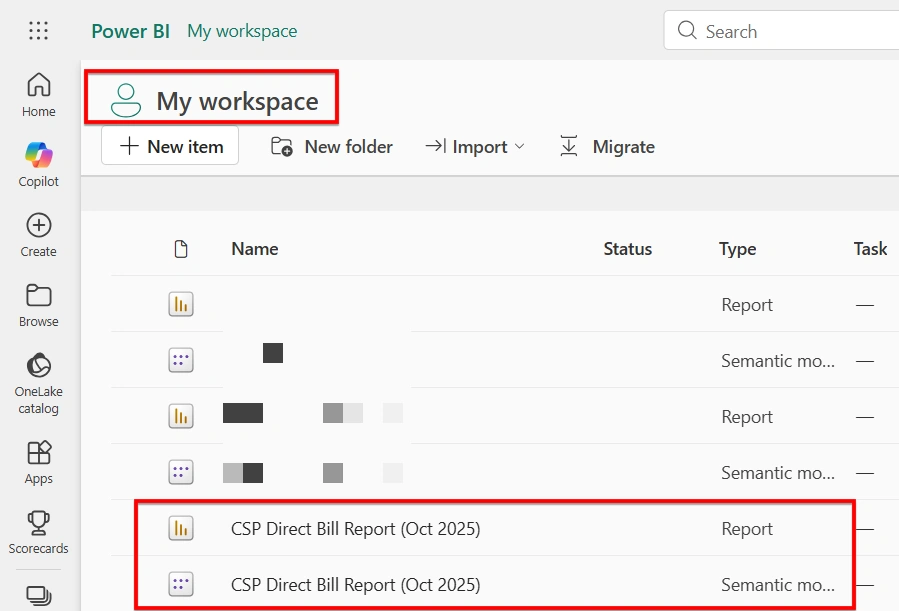
Task: Sort by the Name column header
Action: coord(255,249)
